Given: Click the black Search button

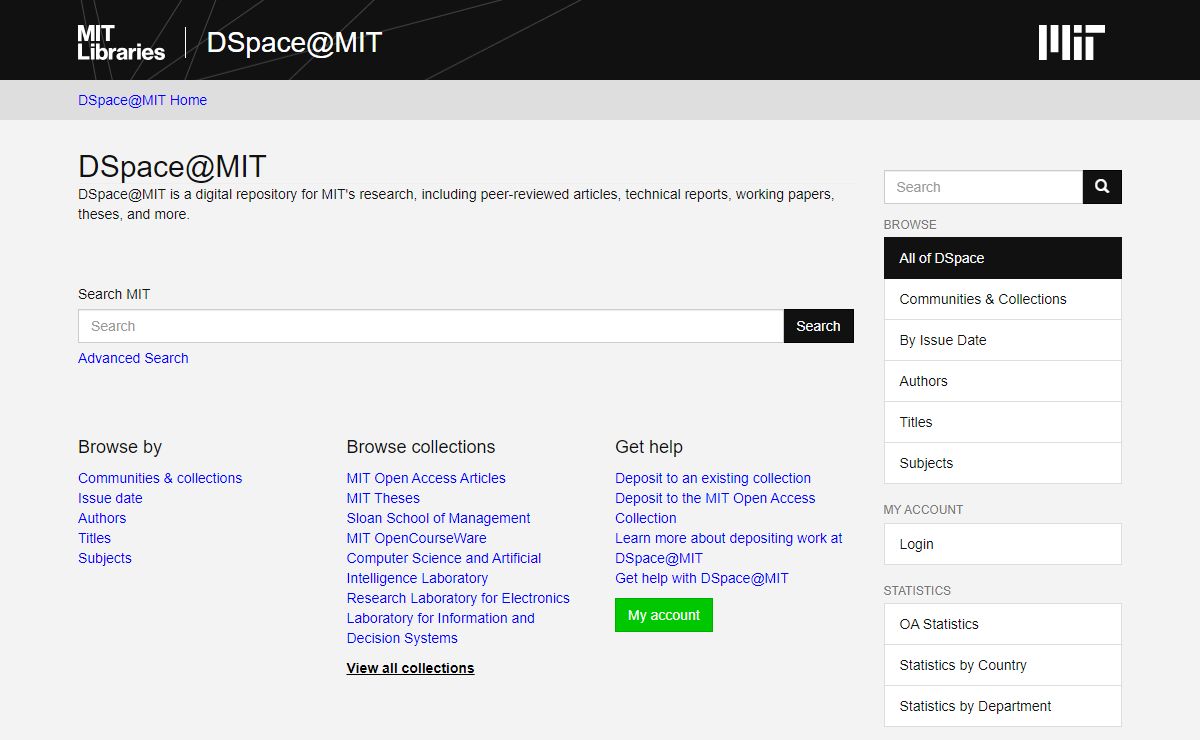Looking at the screenshot, I should [818, 326].
